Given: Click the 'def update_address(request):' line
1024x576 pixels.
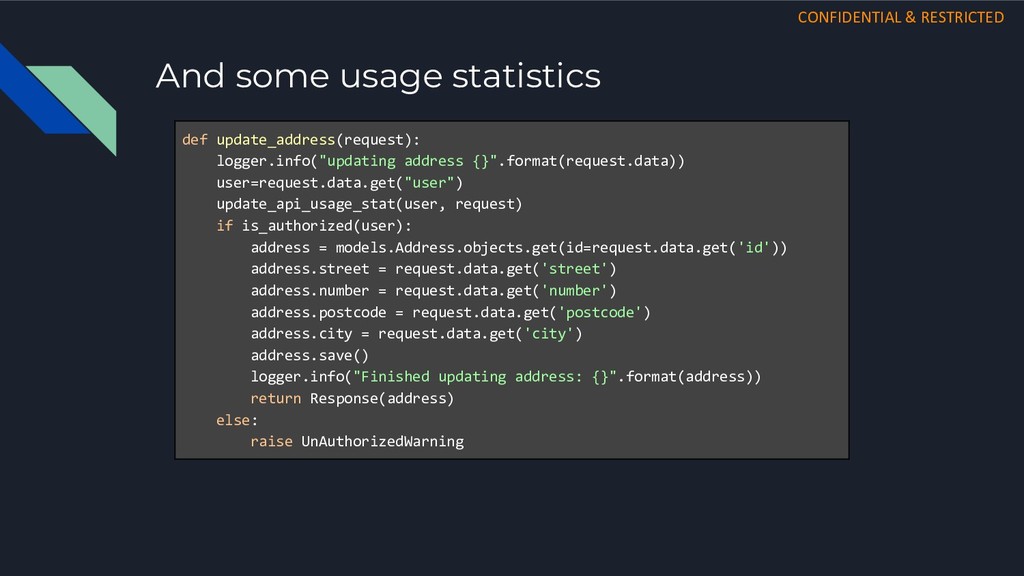Looking at the screenshot, I should point(301,140).
